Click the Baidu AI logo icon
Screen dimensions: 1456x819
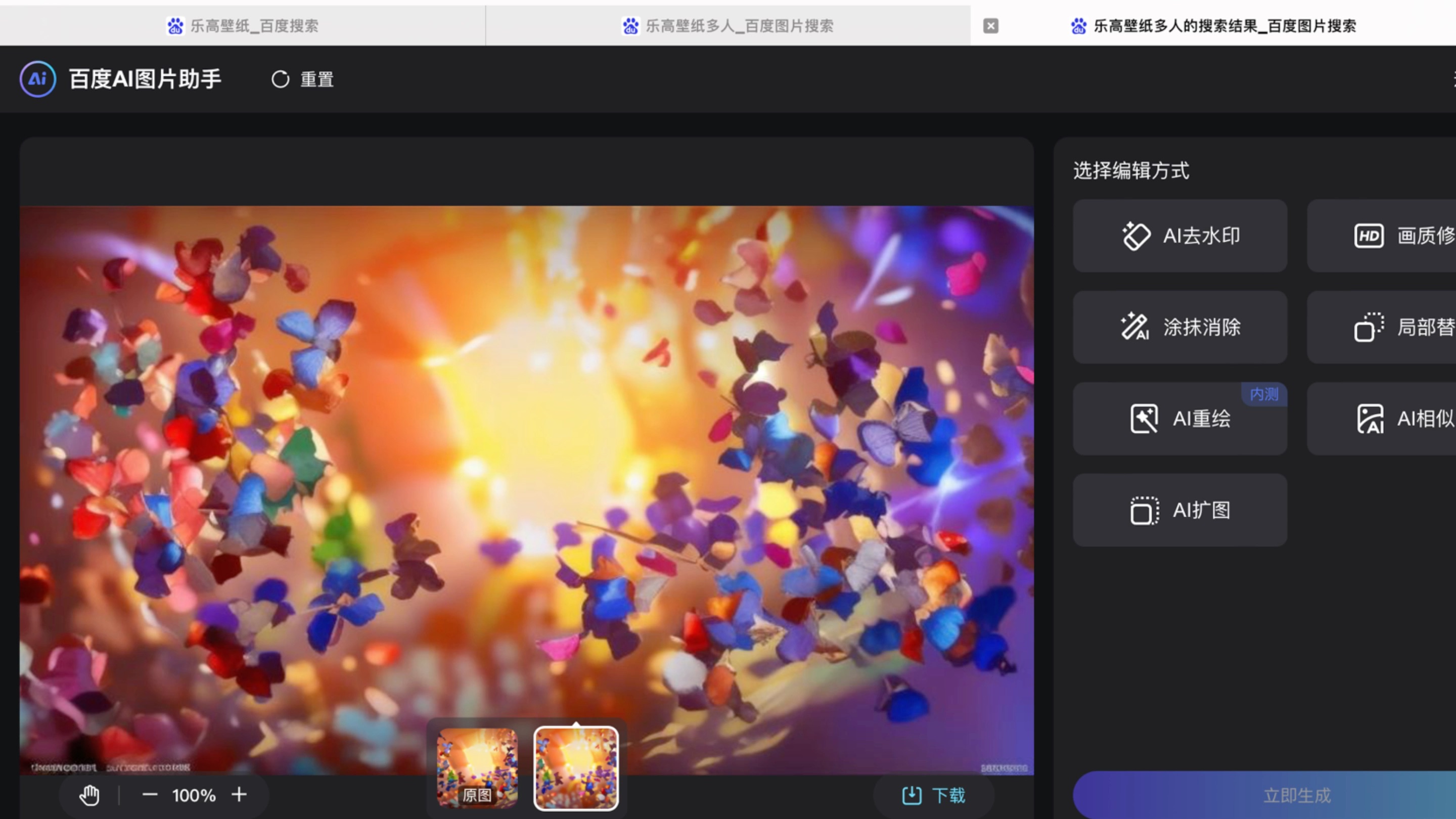pyautogui.click(x=38, y=79)
